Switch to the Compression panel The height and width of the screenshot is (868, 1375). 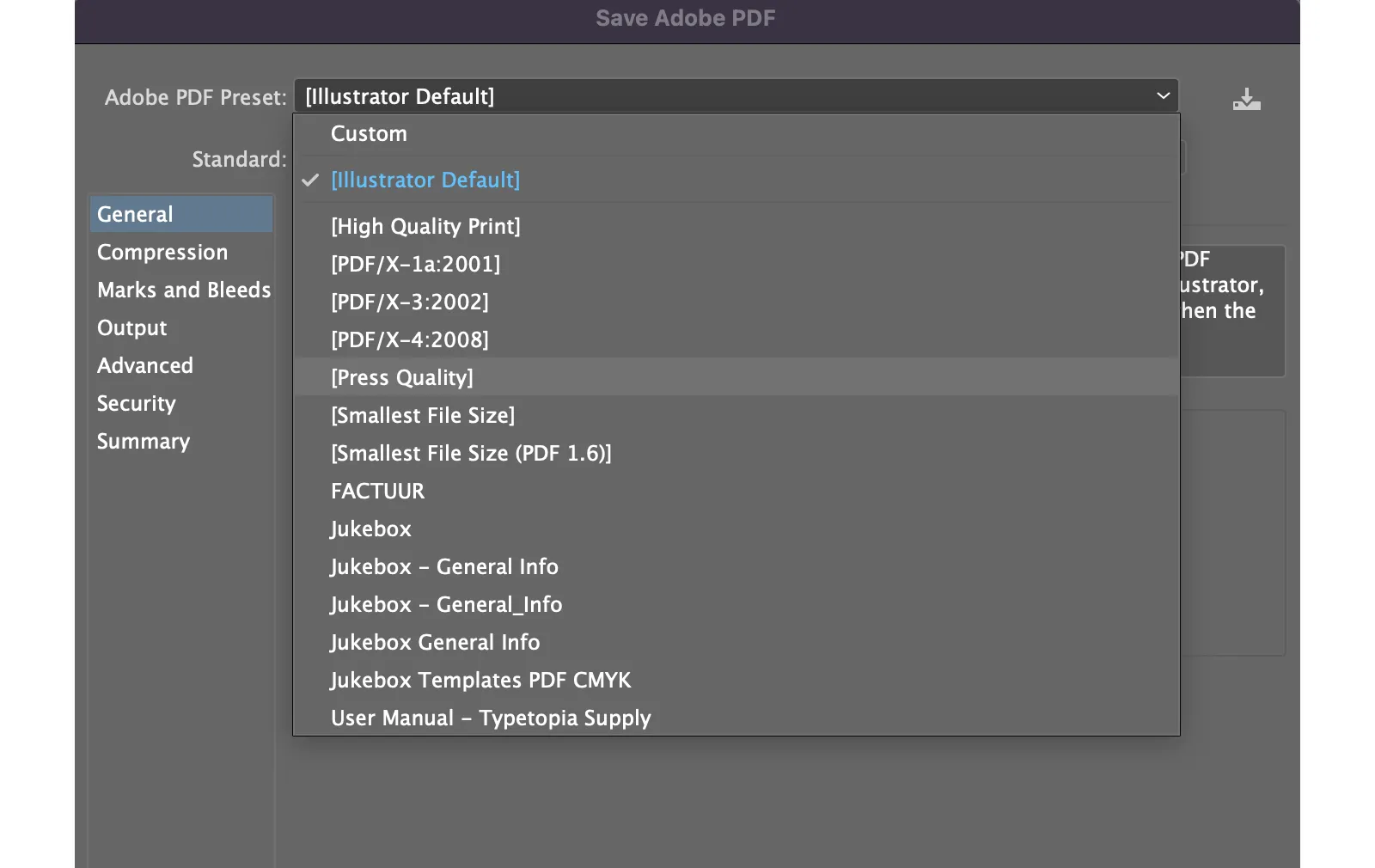tap(162, 252)
